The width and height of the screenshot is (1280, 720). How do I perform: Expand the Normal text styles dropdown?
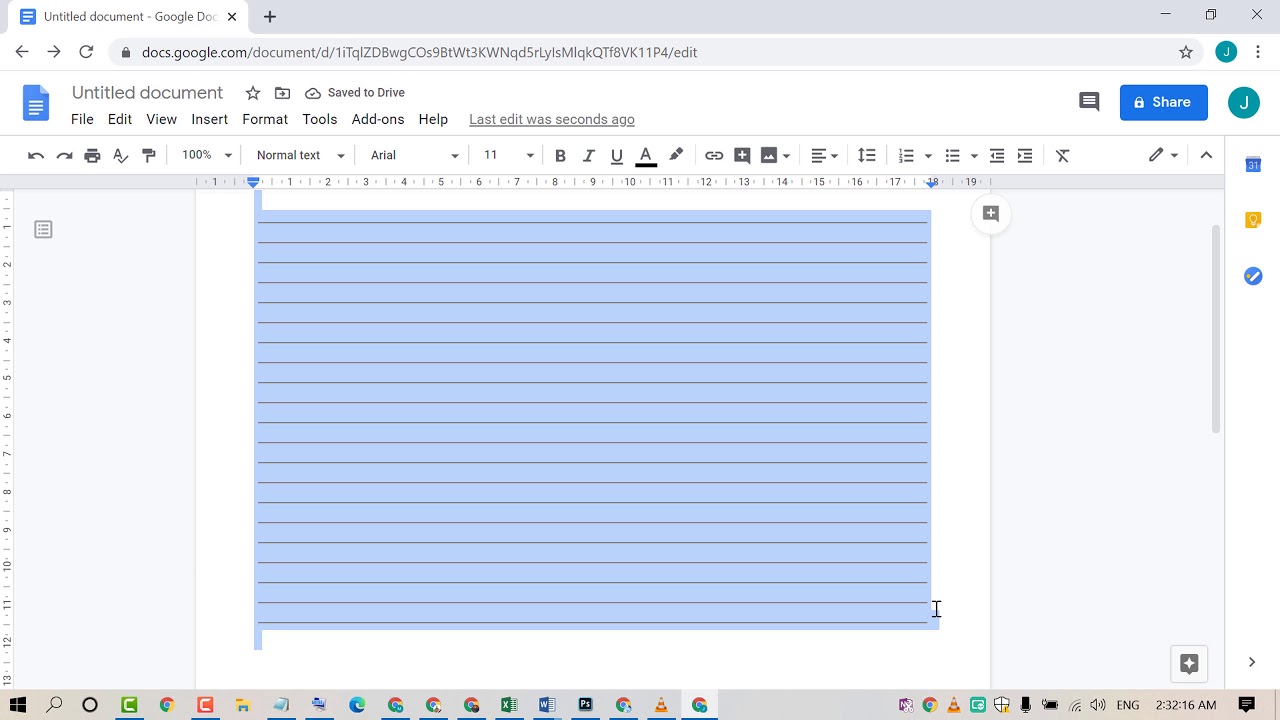[x=300, y=155]
